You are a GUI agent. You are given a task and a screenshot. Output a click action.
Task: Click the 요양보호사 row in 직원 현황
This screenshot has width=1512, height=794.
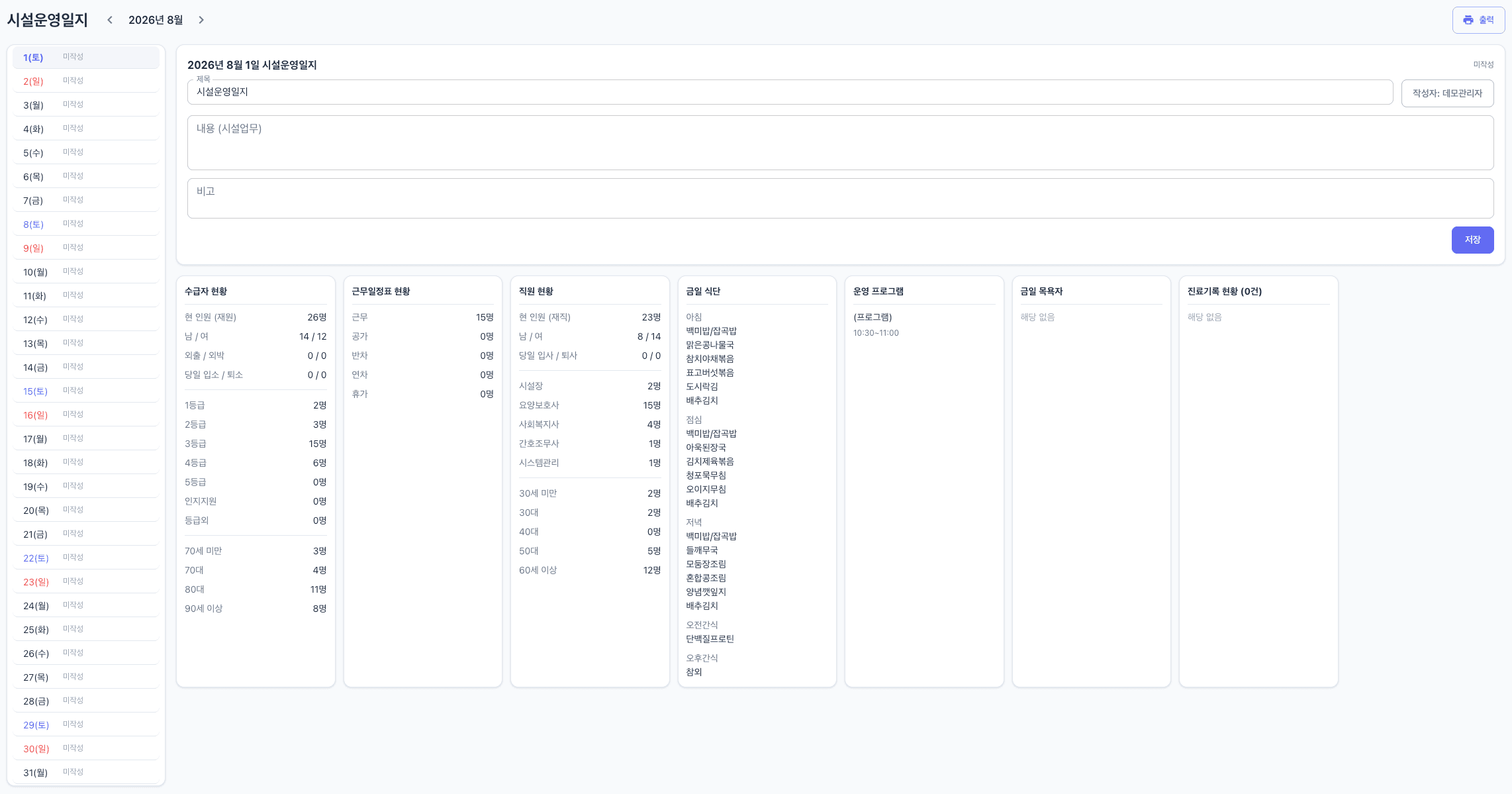click(x=590, y=405)
